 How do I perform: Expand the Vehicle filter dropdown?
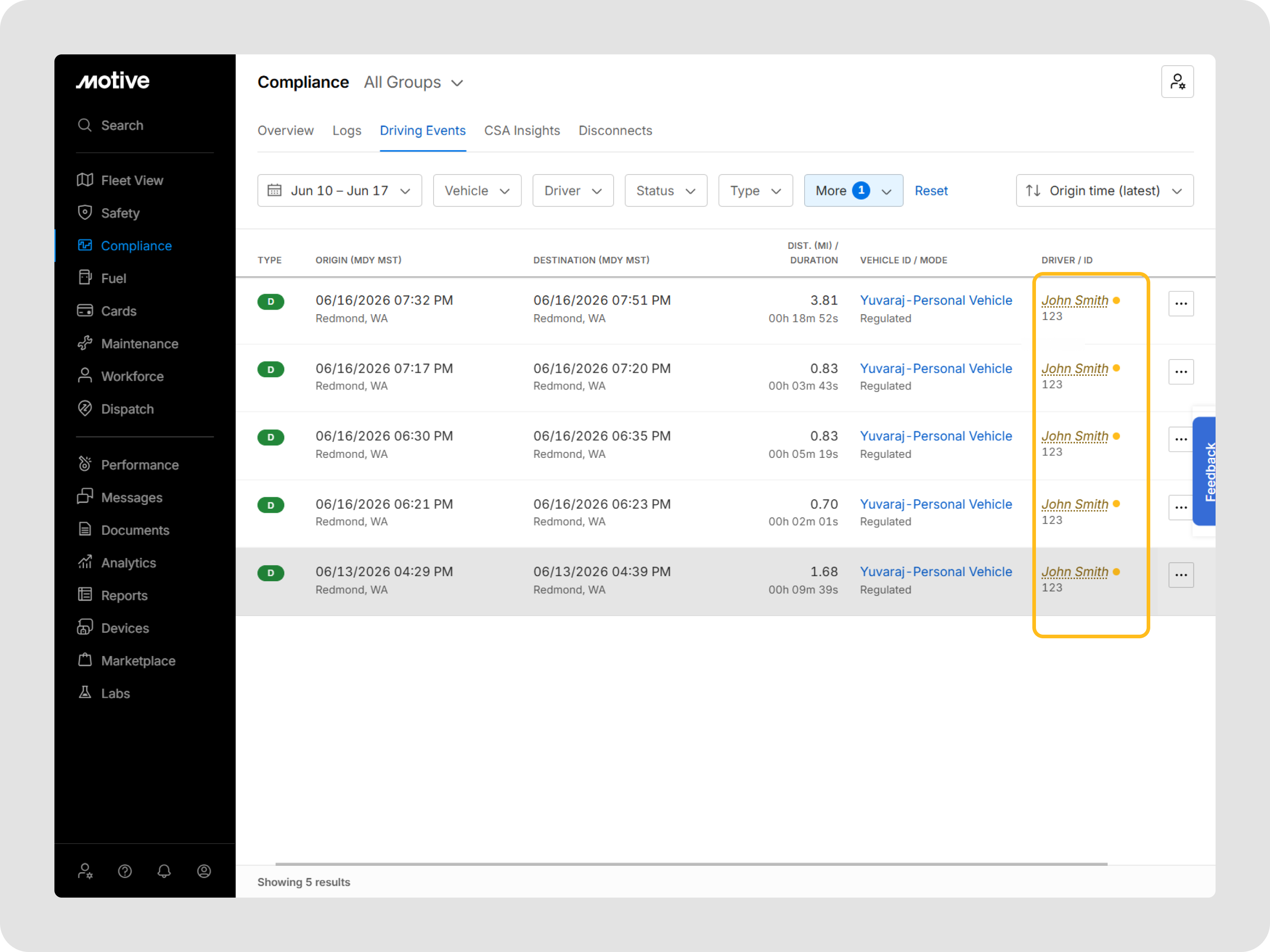(477, 190)
